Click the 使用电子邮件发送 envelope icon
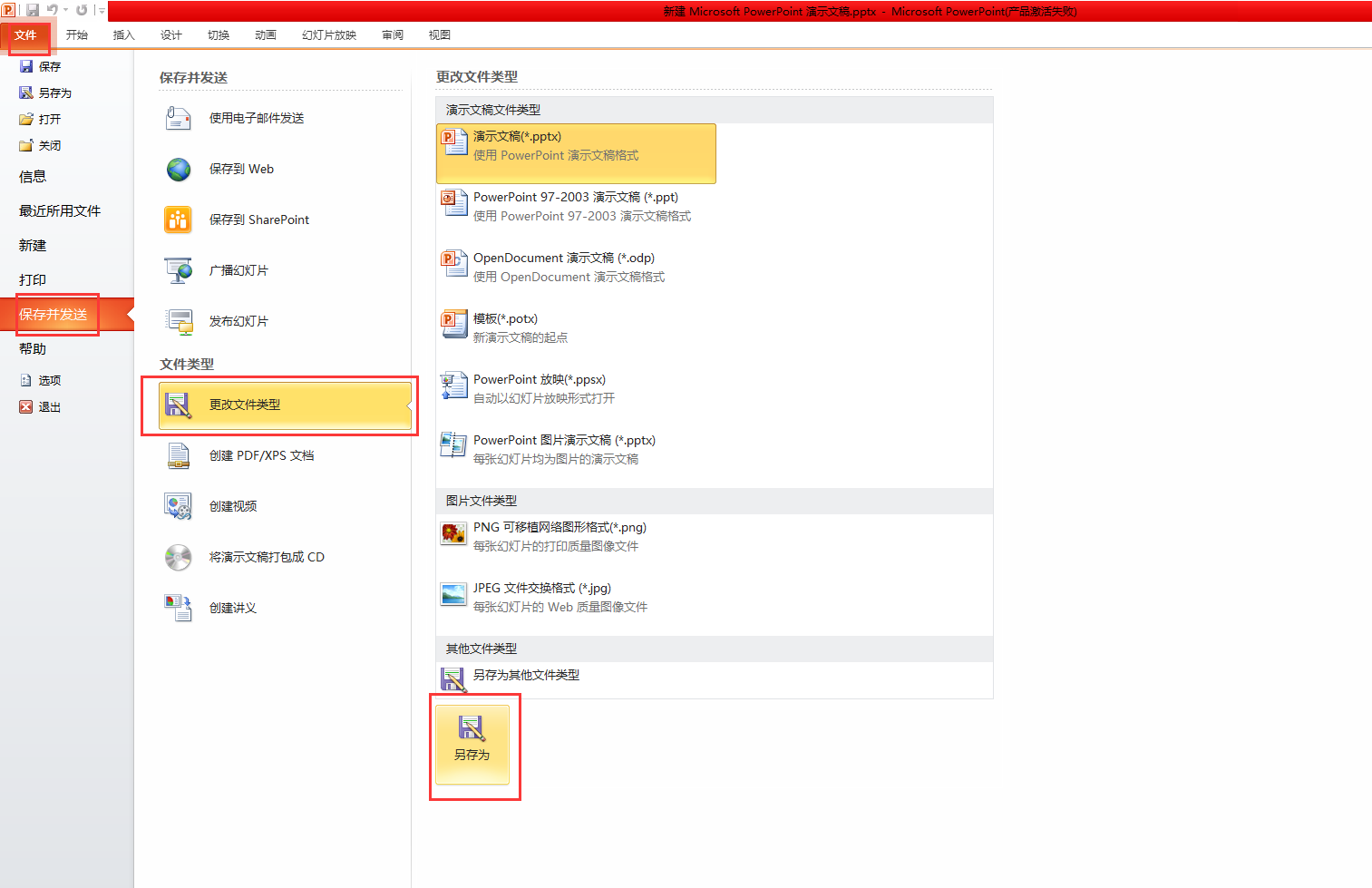This screenshot has height=888, width=1372. [179, 118]
